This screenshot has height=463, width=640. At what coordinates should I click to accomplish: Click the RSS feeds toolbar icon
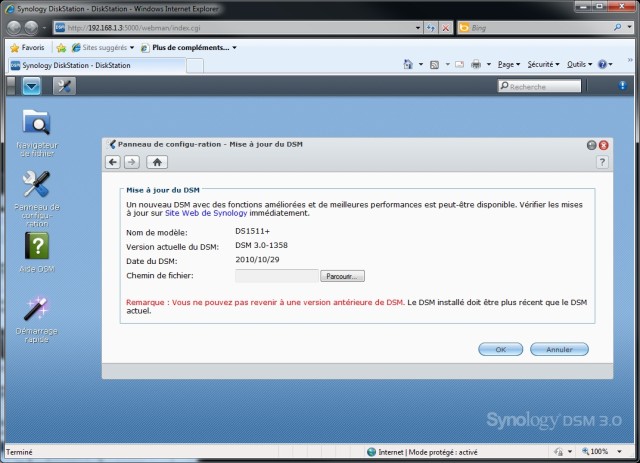click(x=434, y=65)
